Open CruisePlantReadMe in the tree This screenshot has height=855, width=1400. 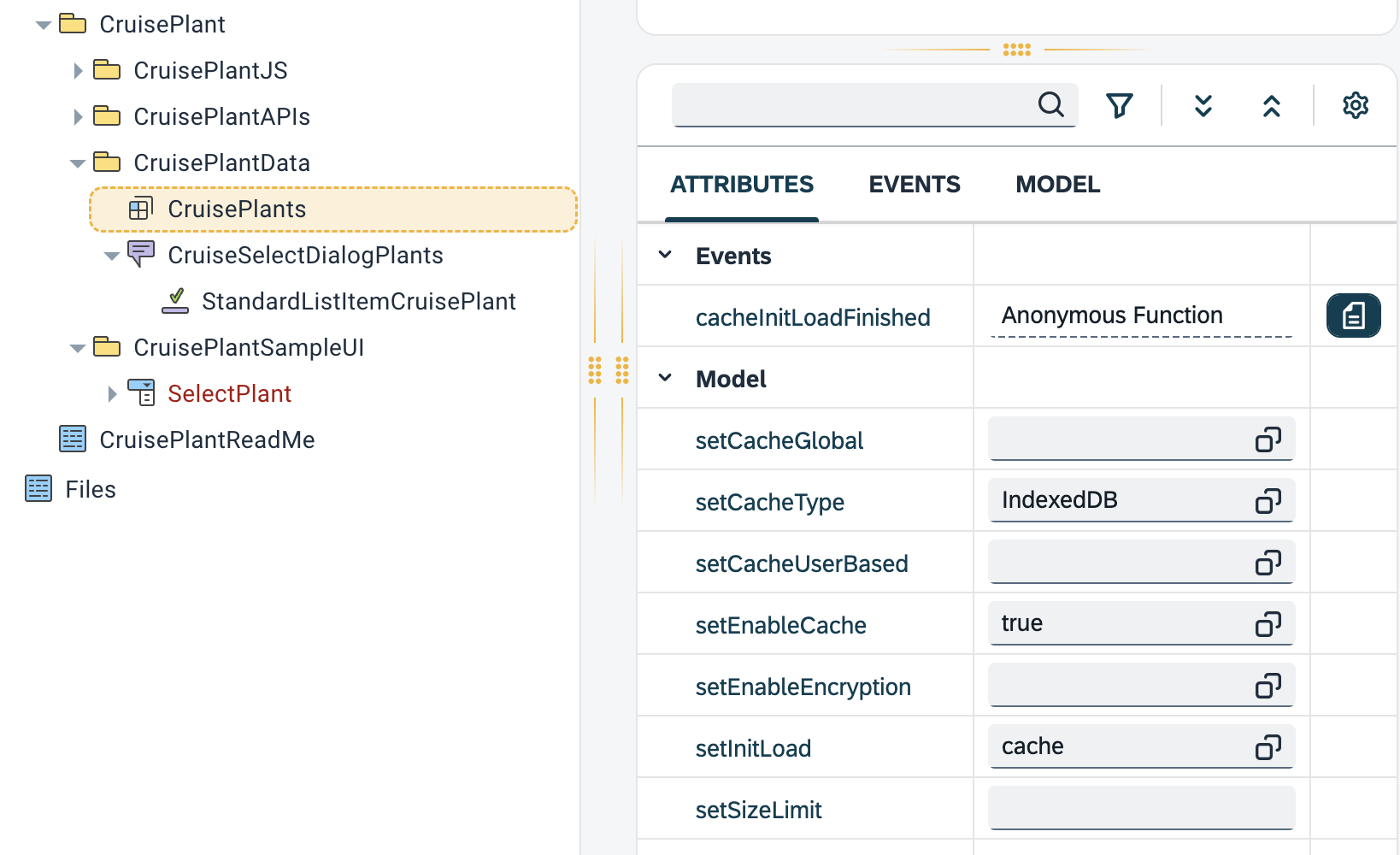point(207,440)
